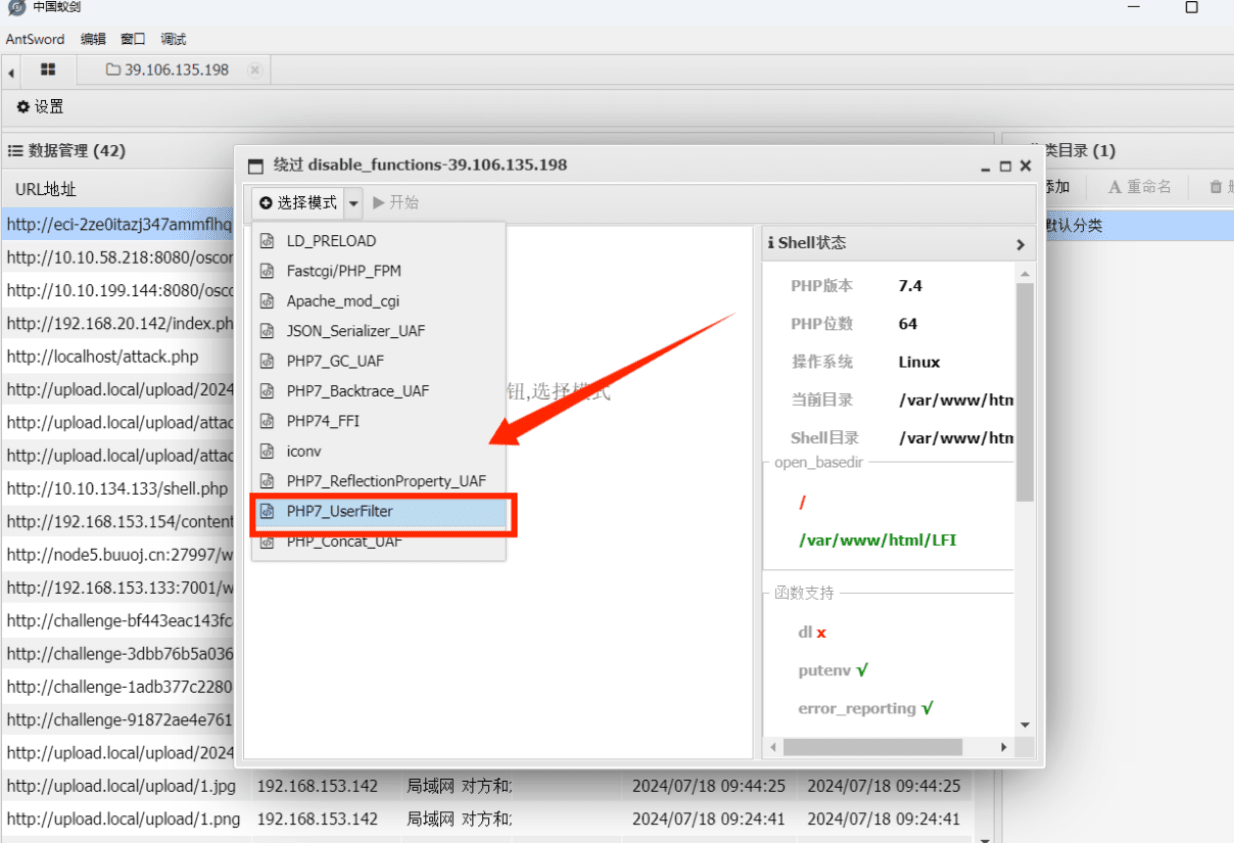The width and height of the screenshot is (1234, 843).
Task: Click the URL地址 column header
Action: pos(46,189)
